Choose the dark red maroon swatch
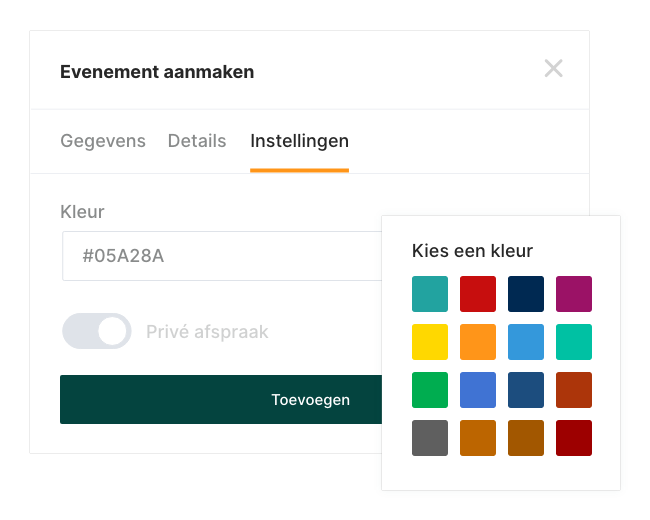The width and height of the screenshot is (650, 520). 574,438
